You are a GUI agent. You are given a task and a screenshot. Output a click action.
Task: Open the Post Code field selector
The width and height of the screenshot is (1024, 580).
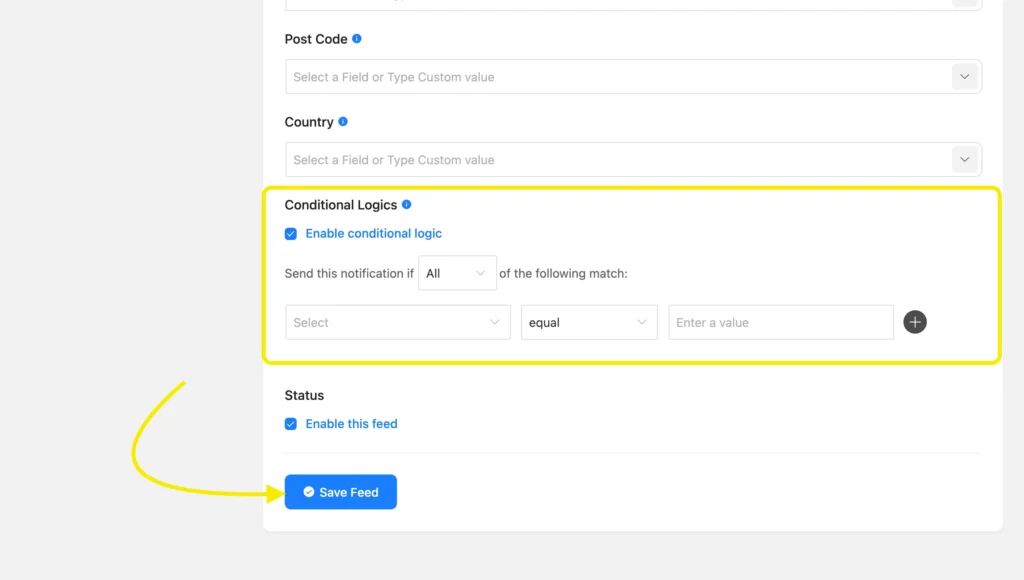click(x=633, y=76)
